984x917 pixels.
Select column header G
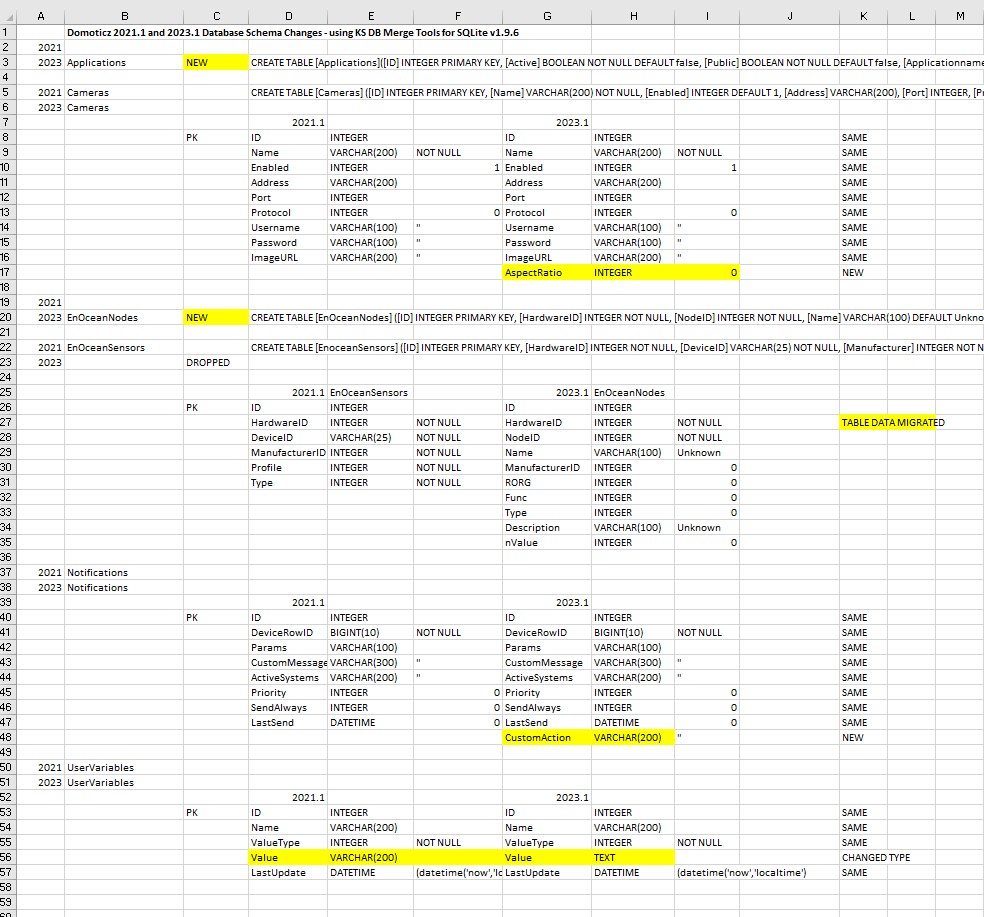[x=547, y=16]
